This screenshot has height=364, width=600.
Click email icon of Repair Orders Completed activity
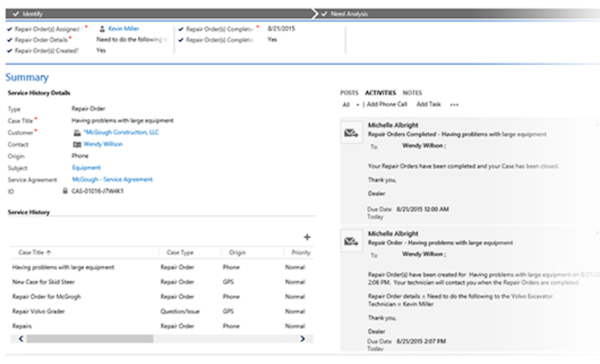point(351,133)
